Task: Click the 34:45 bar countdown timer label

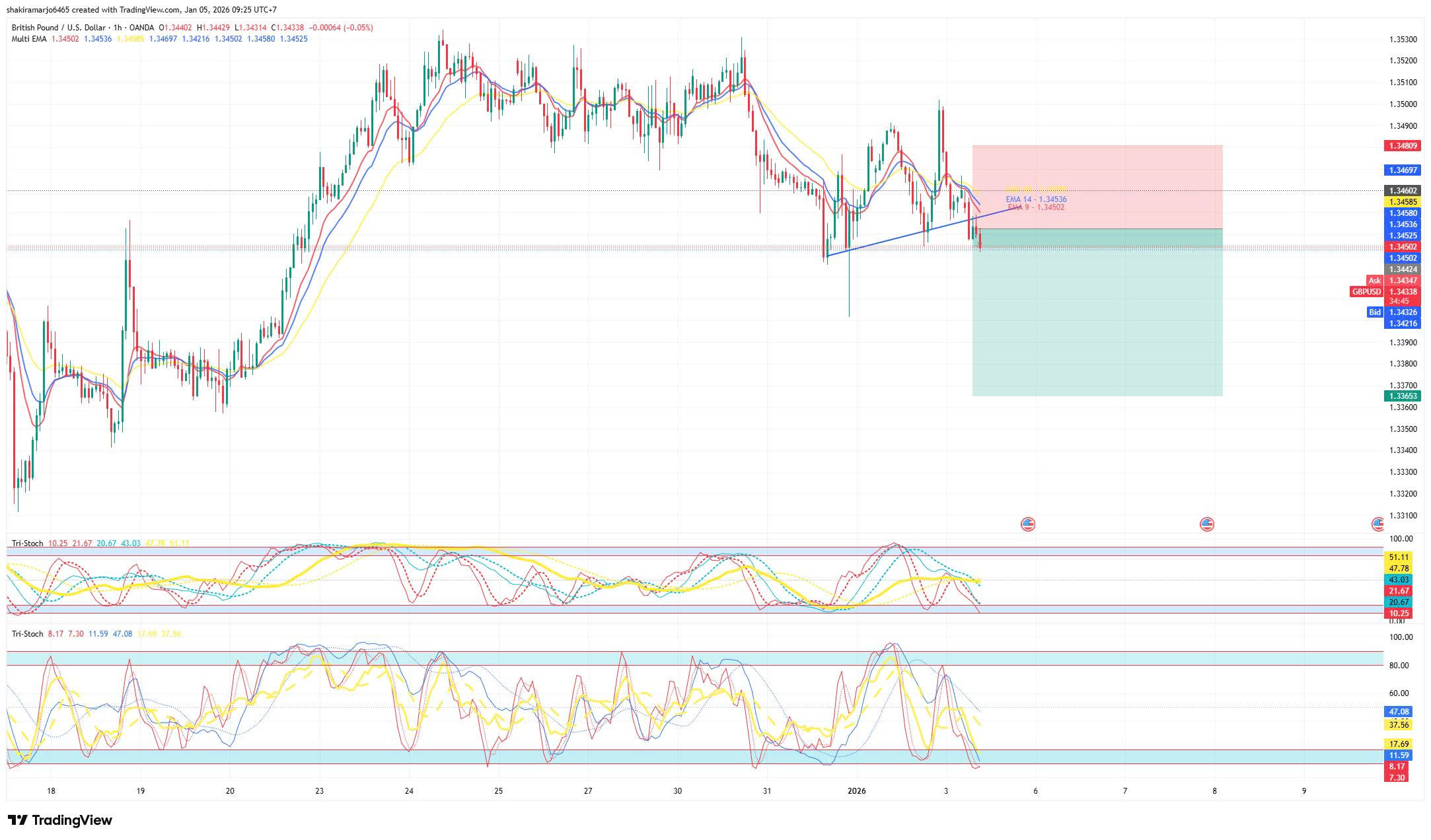Action: [x=1399, y=301]
